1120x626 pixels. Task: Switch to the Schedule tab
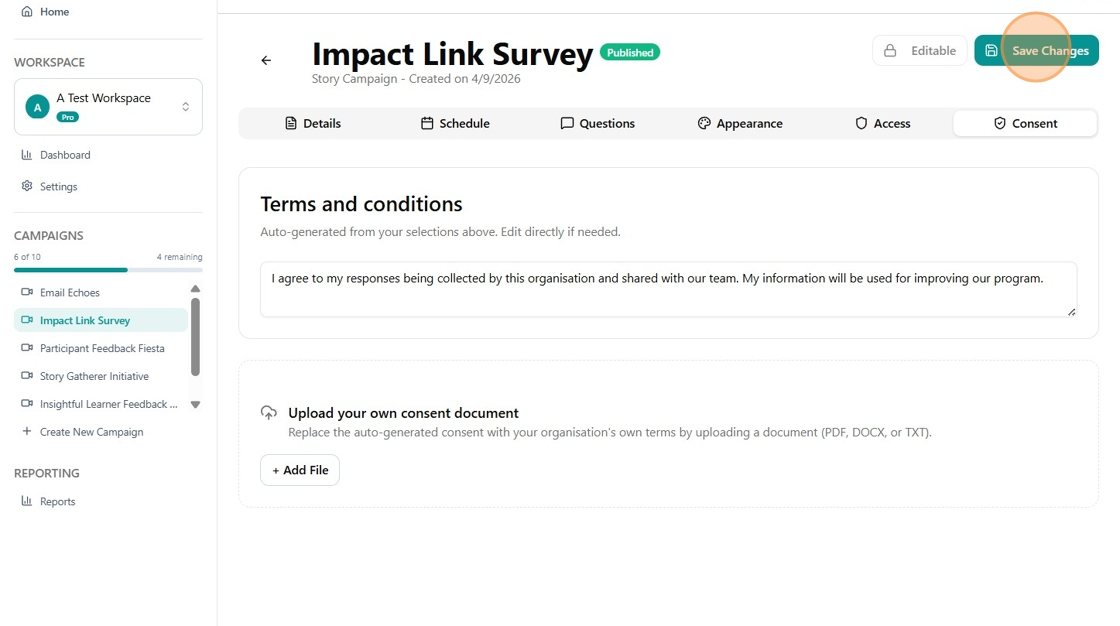pyautogui.click(x=455, y=123)
